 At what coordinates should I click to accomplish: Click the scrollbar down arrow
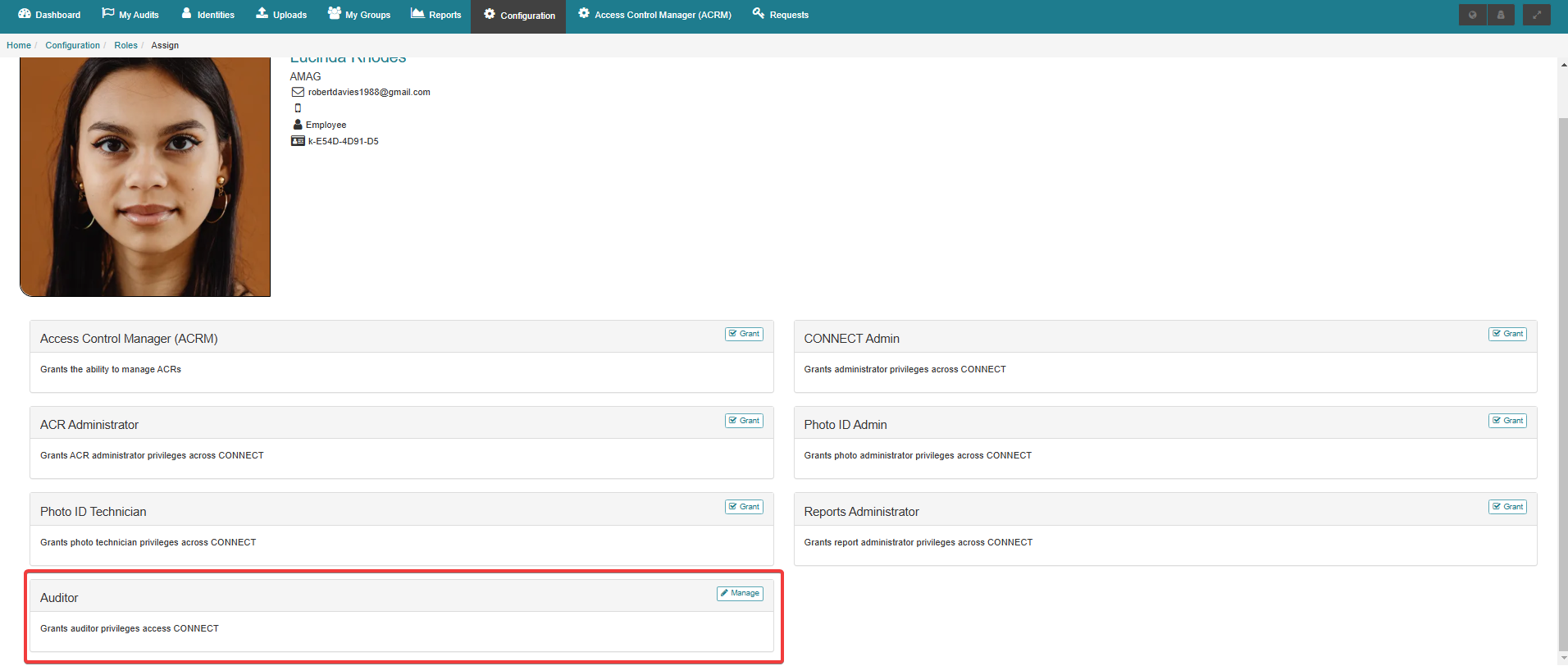point(1563,658)
